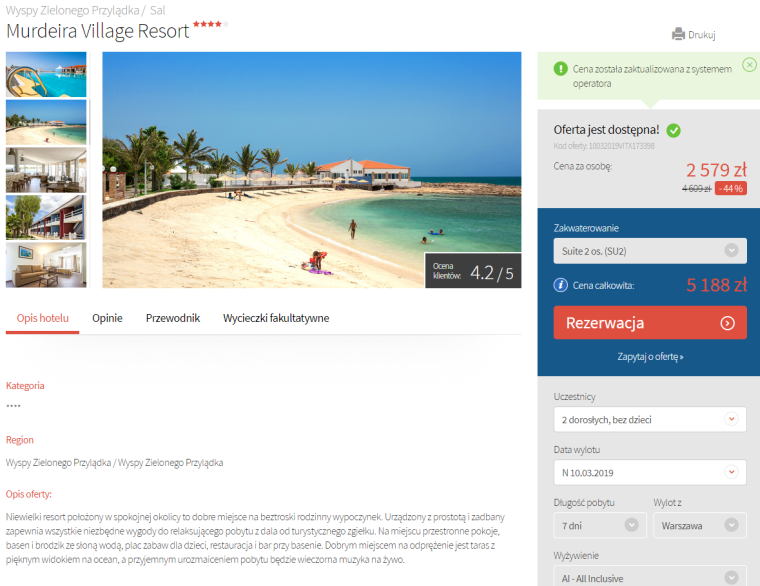This screenshot has width=760, height=586.
Task: Click the green exclamation alert icon
Action: pyautogui.click(x=560, y=69)
